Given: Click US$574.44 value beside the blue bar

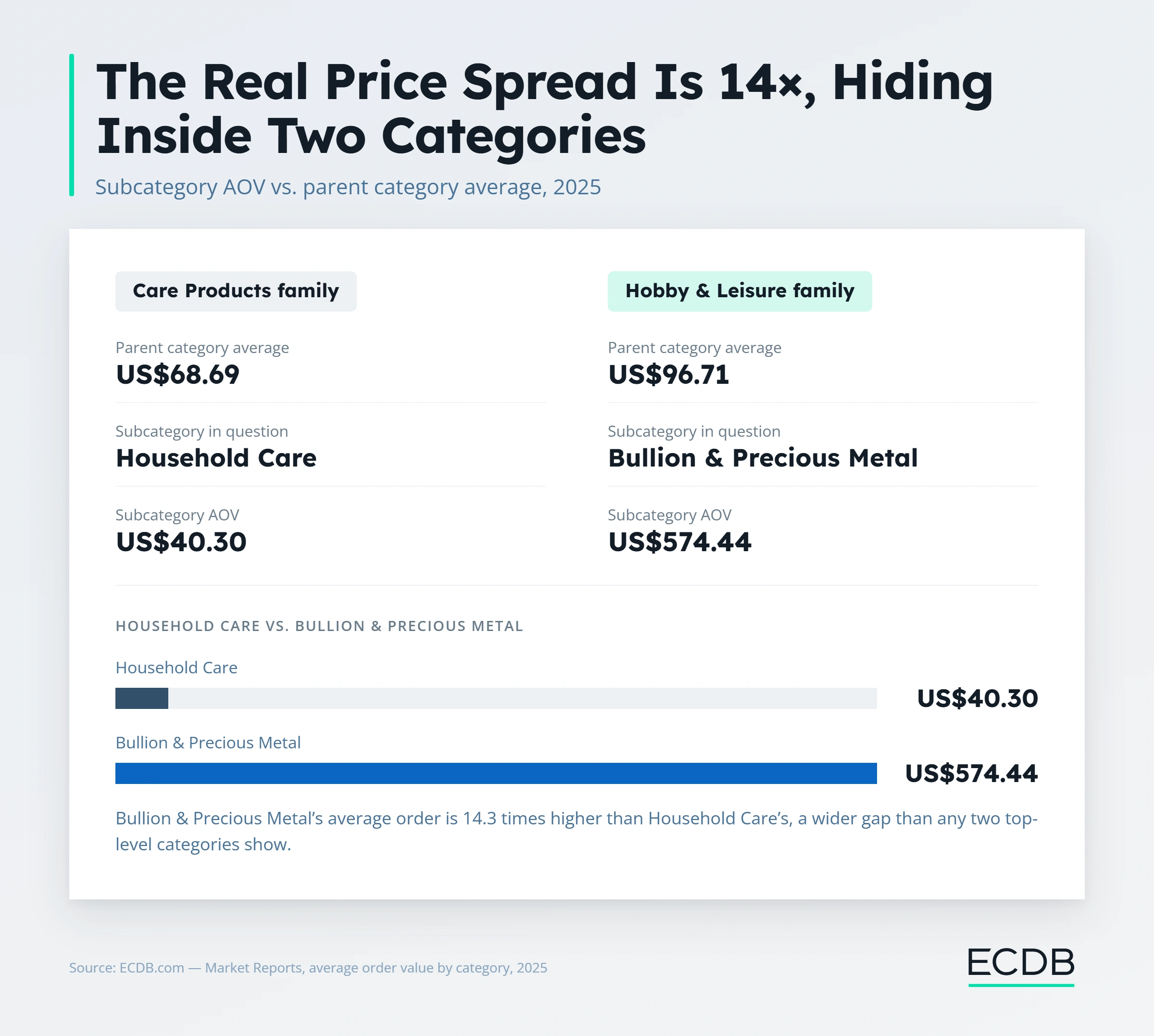Looking at the screenshot, I should coord(971,773).
